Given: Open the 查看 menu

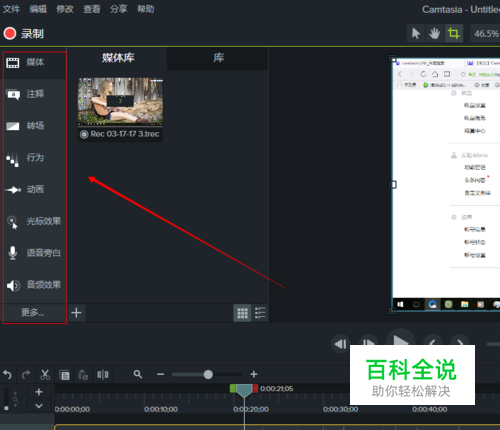Looking at the screenshot, I should click(x=92, y=9).
